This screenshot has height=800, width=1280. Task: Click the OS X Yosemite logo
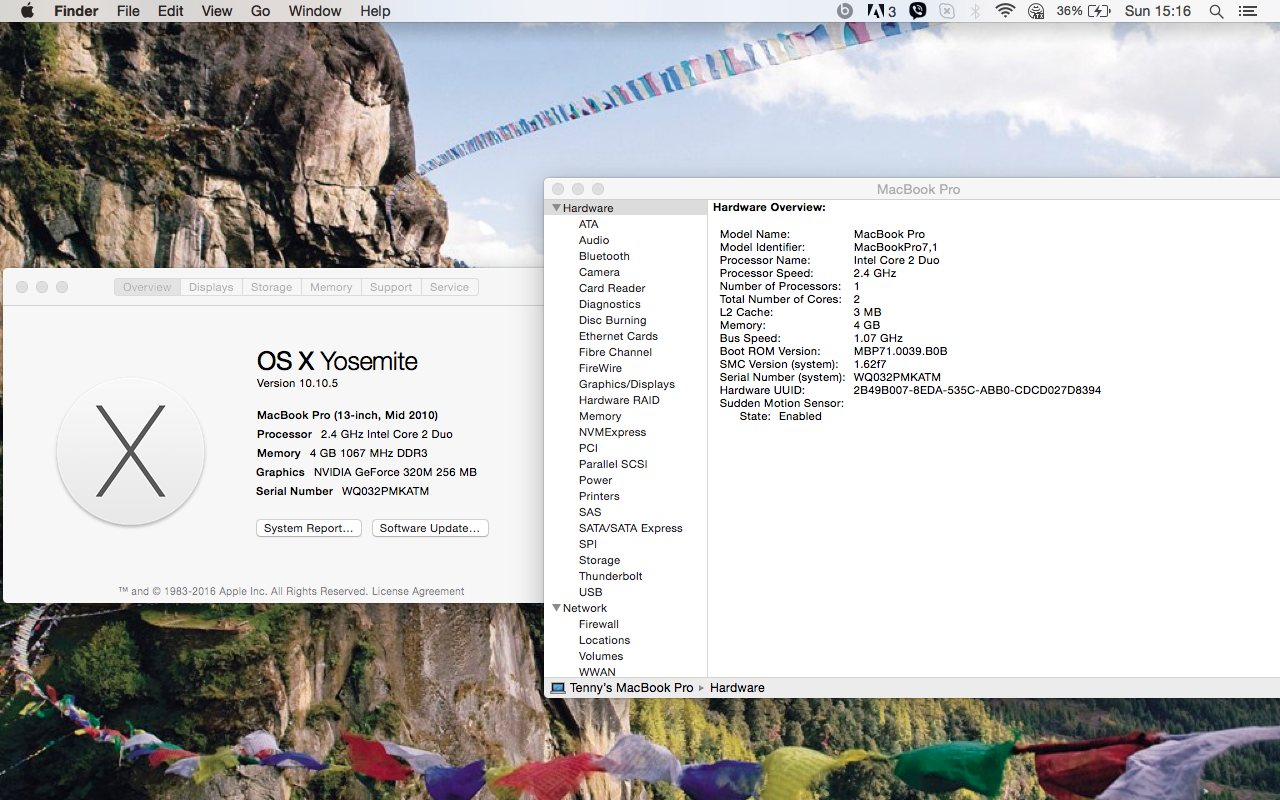click(x=131, y=452)
